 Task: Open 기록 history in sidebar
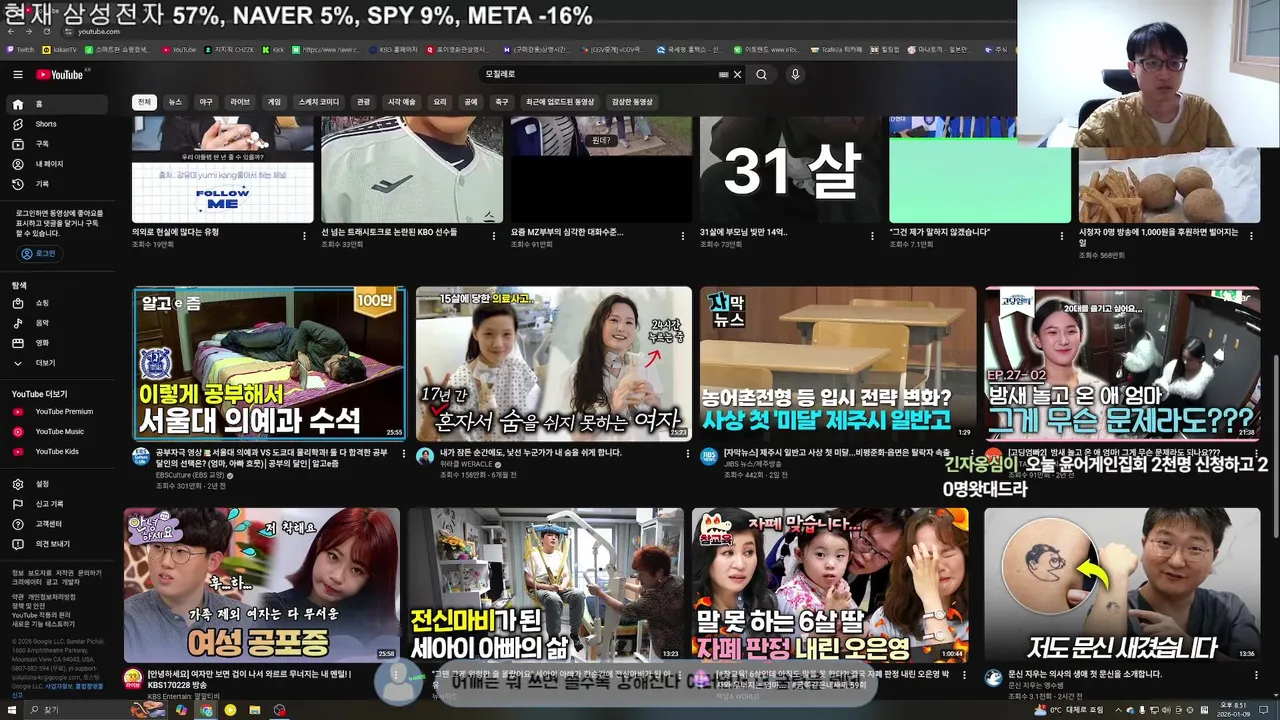56,184
